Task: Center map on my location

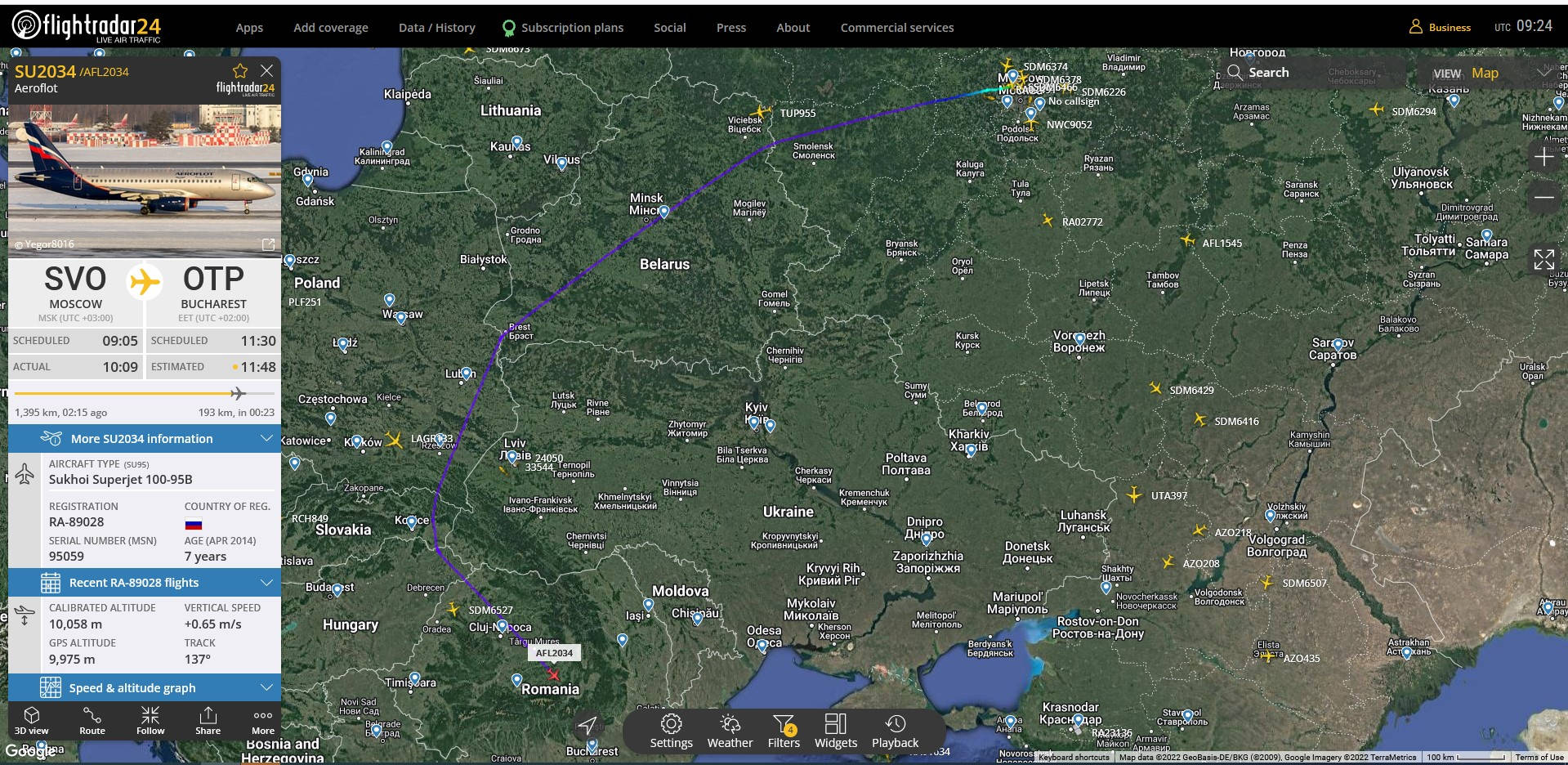Action: (587, 725)
